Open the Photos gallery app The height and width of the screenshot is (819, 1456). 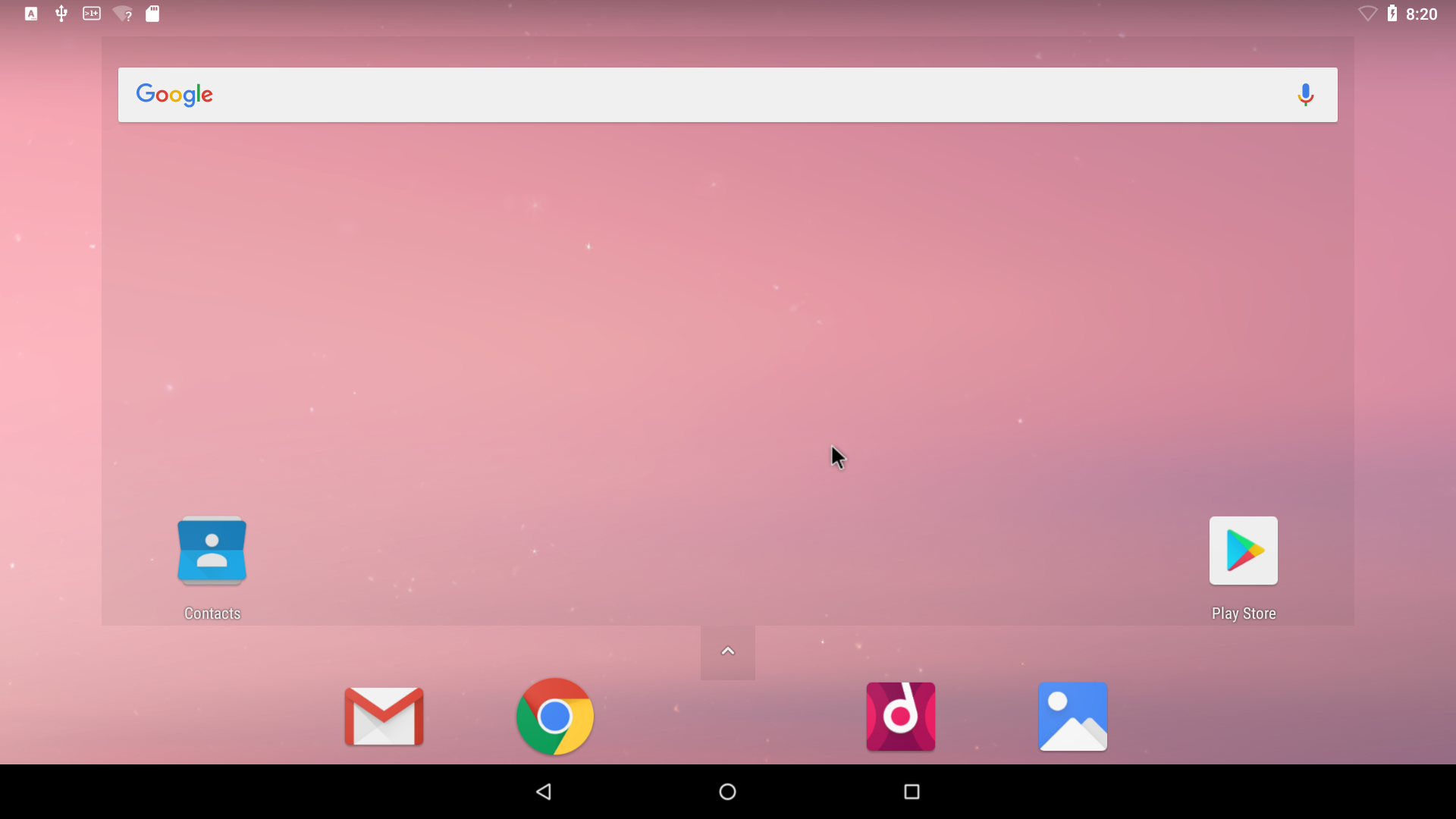[1072, 716]
